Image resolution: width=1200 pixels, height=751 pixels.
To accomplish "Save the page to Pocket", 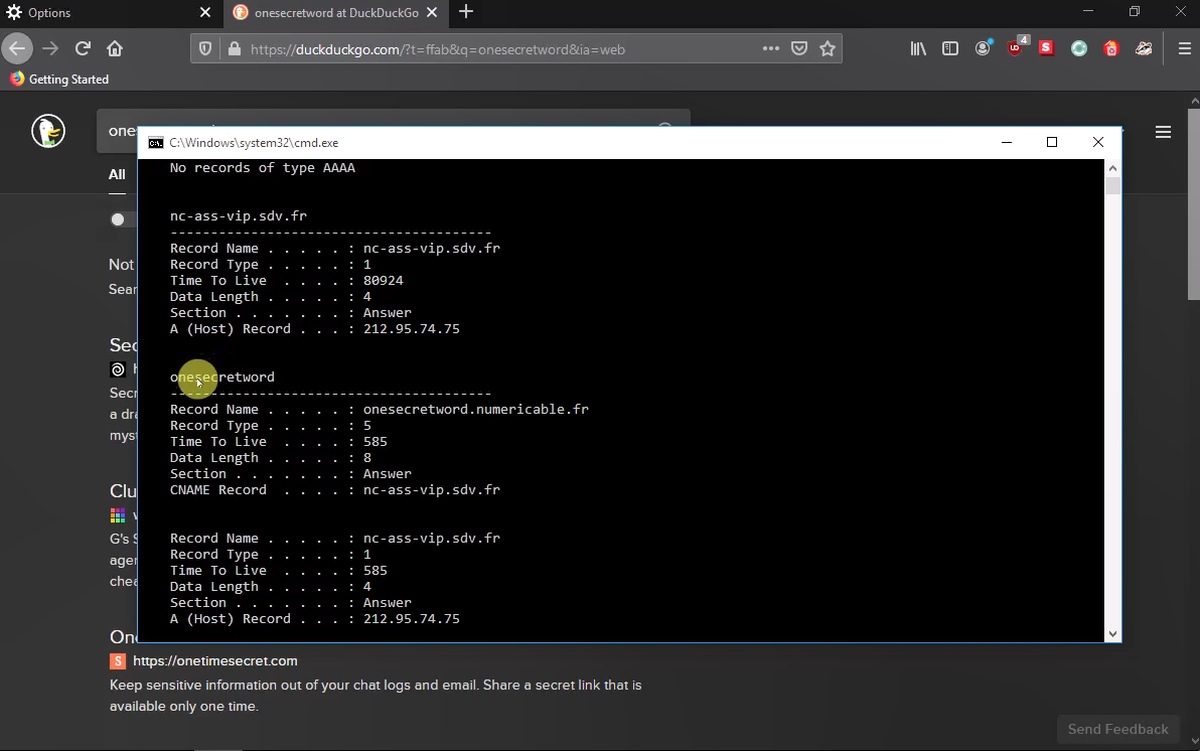I will (799, 48).
